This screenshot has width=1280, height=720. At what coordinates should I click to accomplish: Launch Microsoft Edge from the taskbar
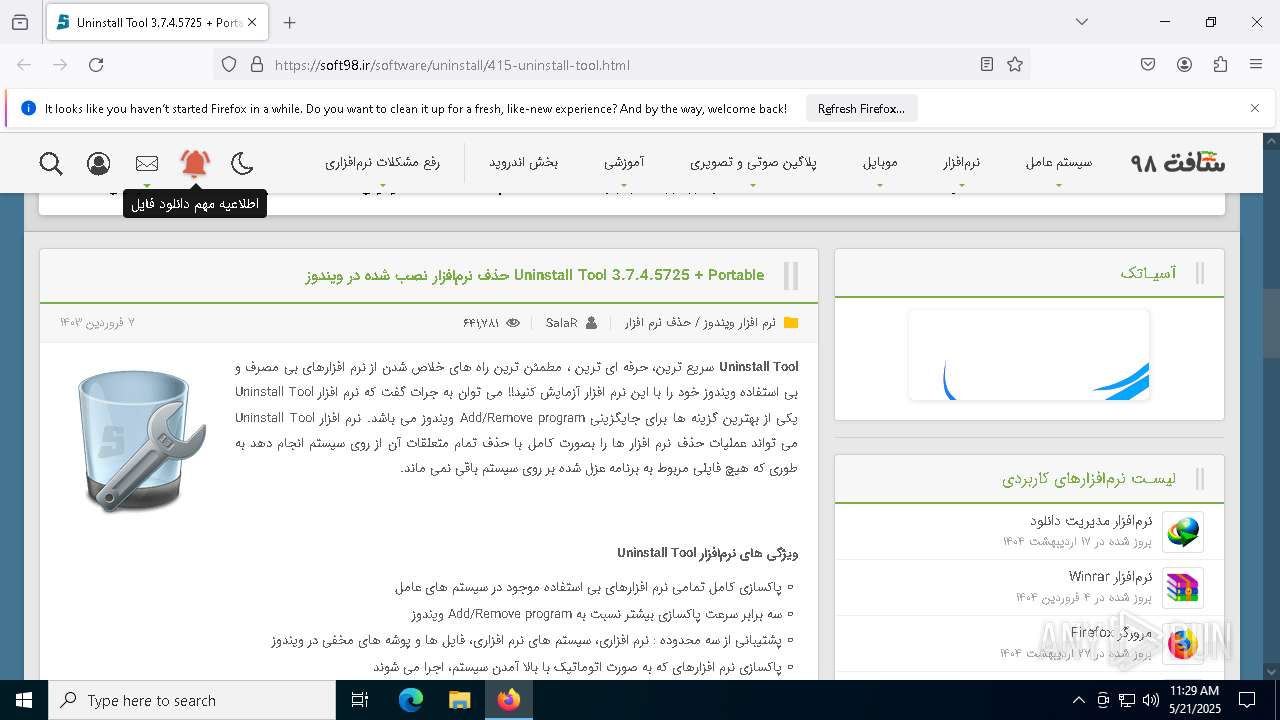(411, 700)
